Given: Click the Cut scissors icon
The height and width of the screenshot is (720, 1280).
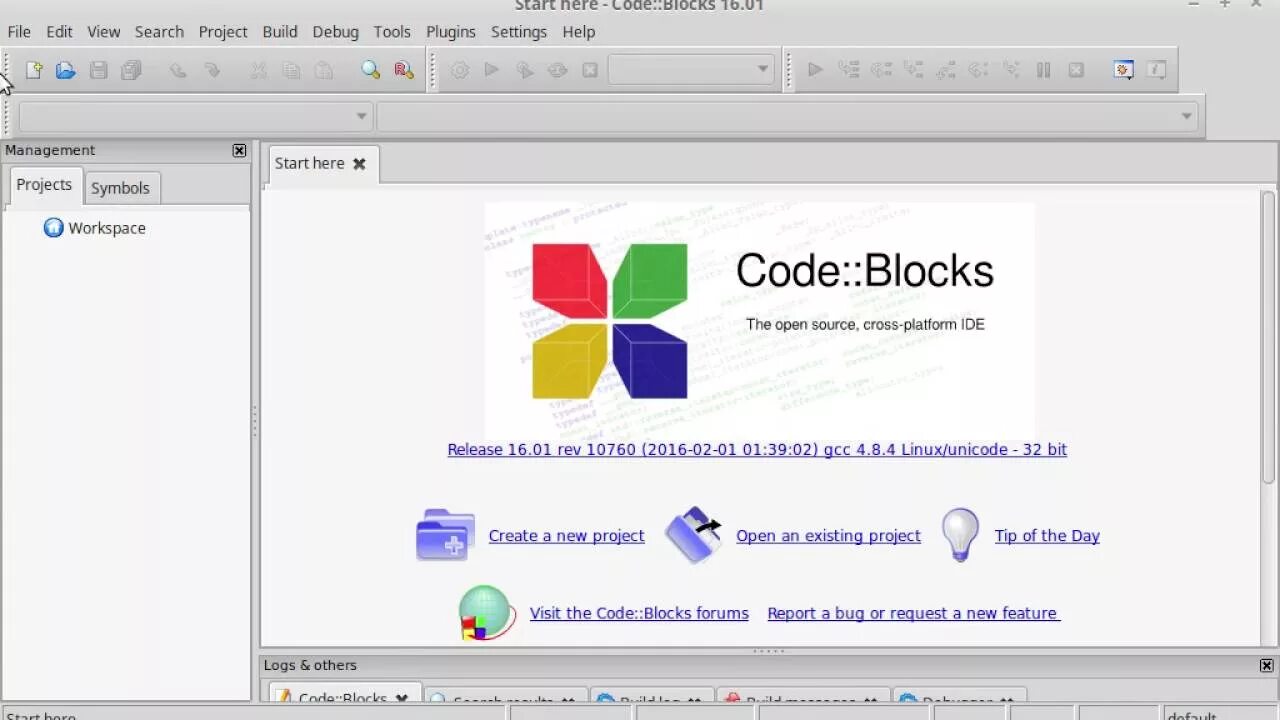Looking at the screenshot, I should pos(259,70).
